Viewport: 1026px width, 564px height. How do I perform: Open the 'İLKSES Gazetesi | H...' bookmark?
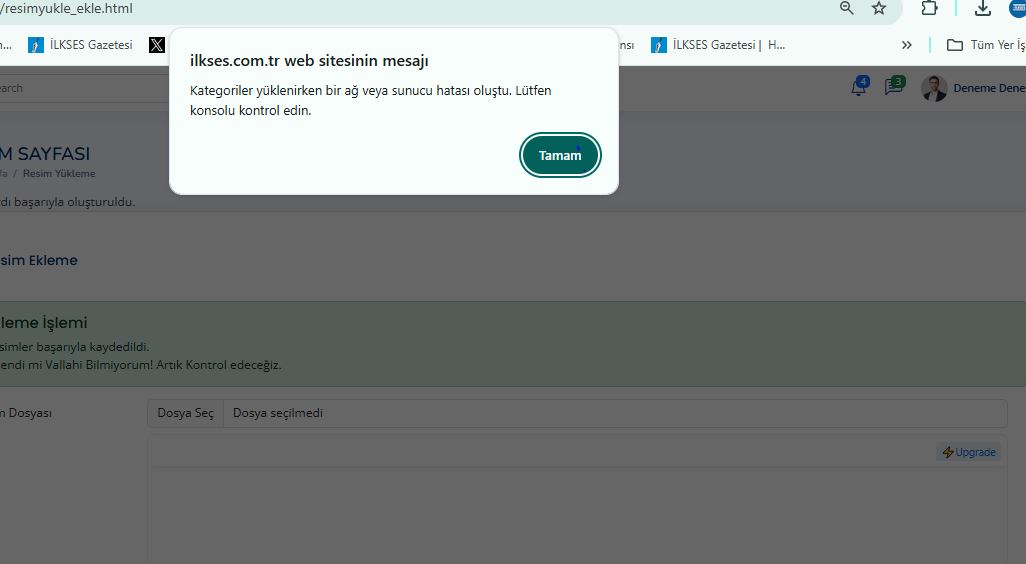[719, 45]
